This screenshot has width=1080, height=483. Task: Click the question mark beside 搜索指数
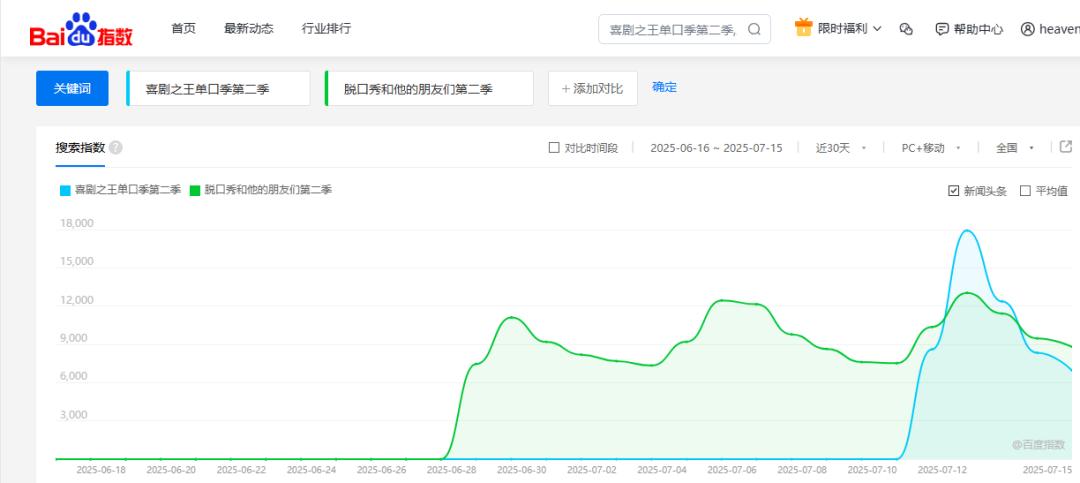[x=116, y=147]
